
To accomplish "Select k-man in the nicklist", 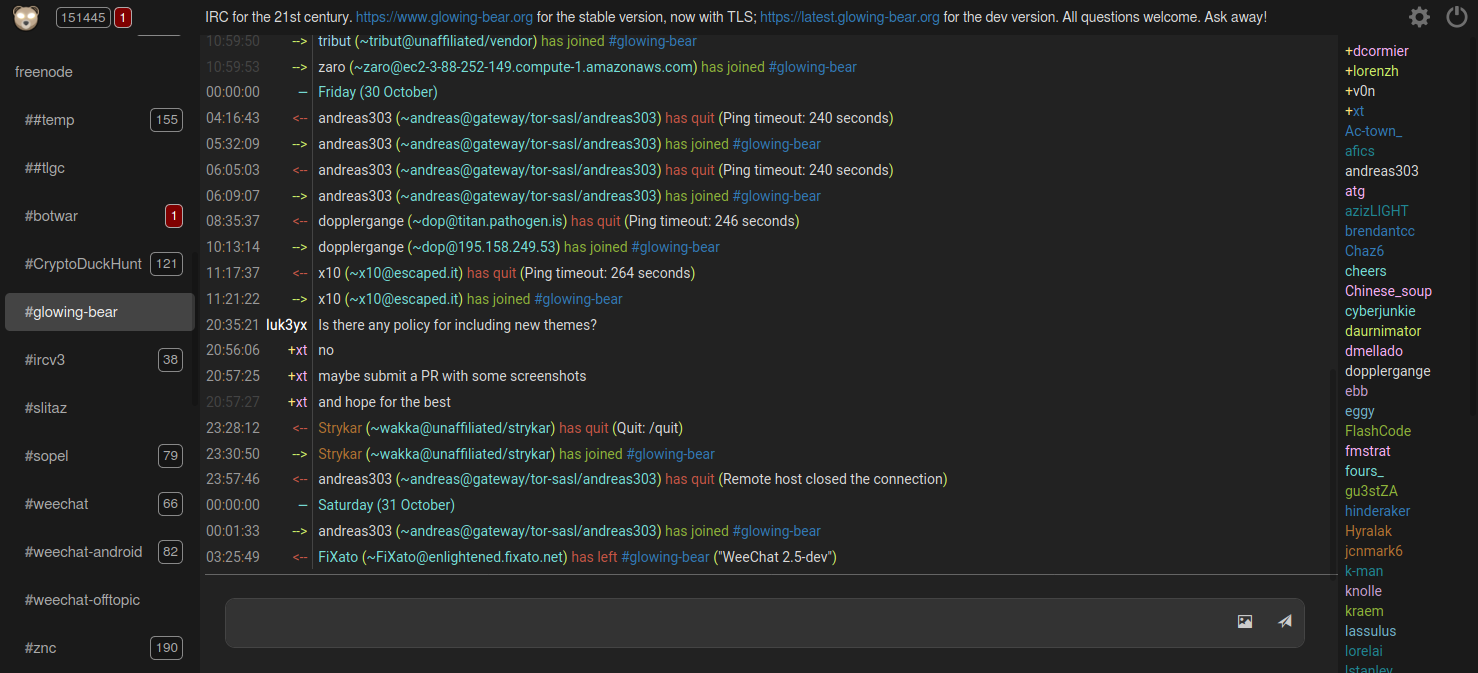I will coord(1364,571).
